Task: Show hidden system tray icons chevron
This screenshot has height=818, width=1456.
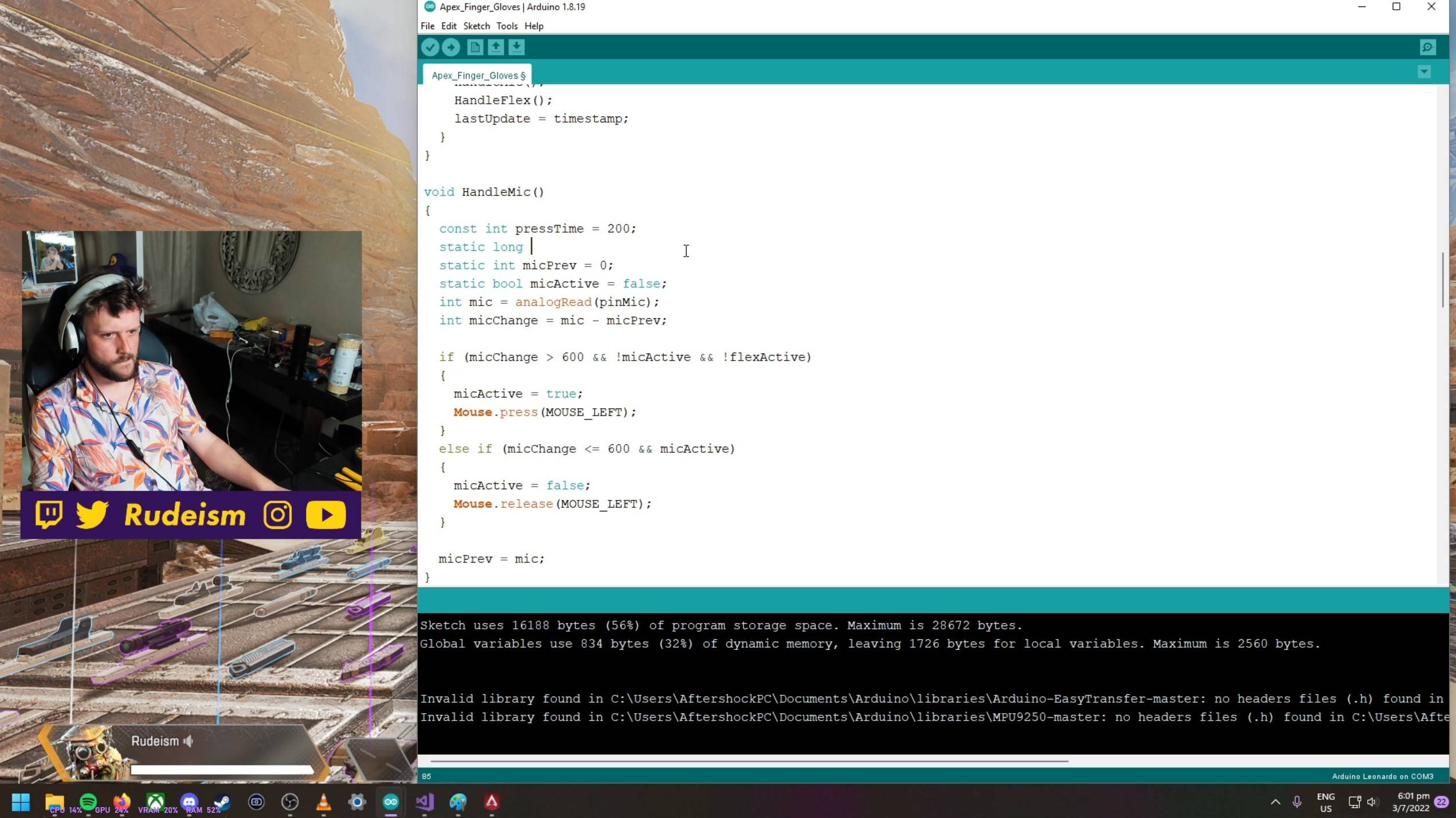Action: coord(1276,801)
